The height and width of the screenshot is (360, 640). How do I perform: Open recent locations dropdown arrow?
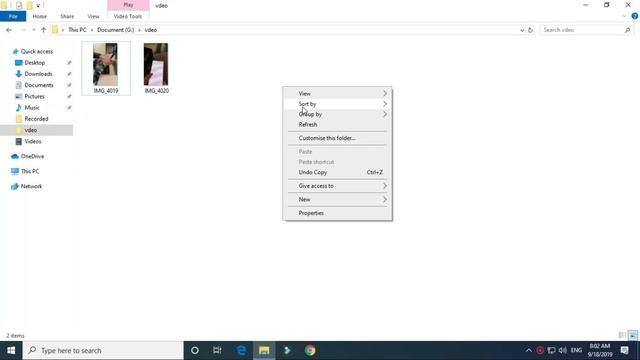click(x=33, y=30)
